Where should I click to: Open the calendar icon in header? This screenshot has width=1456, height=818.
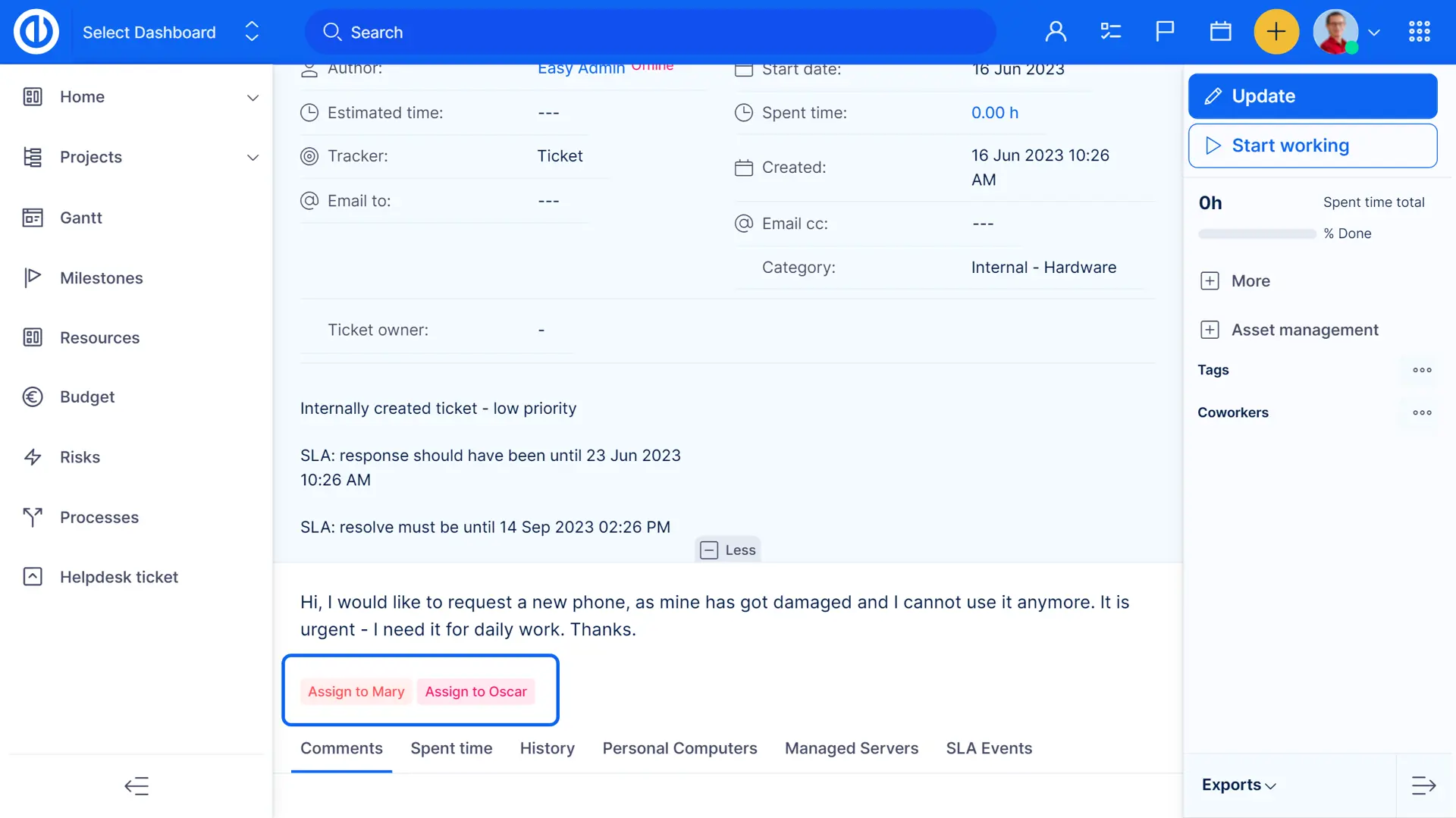click(x=1220, y=32)
